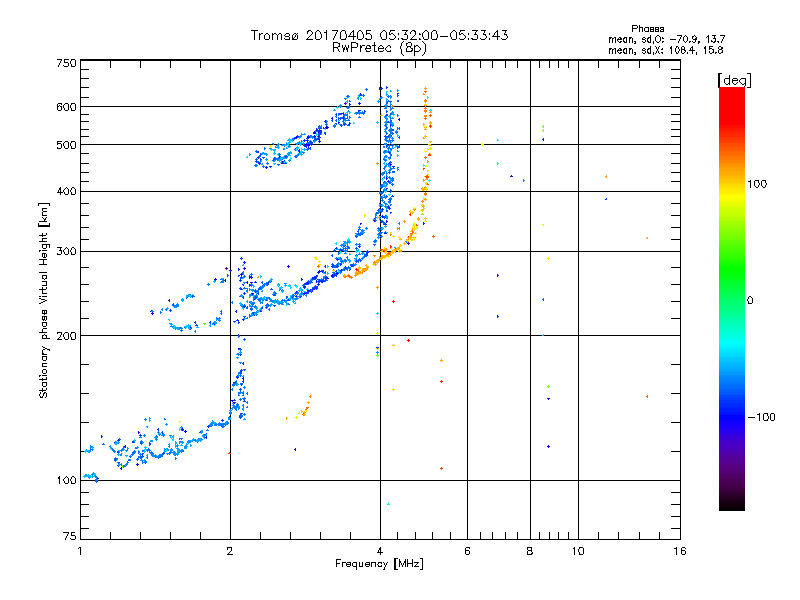Click the "1" frequency axis tick label

point(80,551)
